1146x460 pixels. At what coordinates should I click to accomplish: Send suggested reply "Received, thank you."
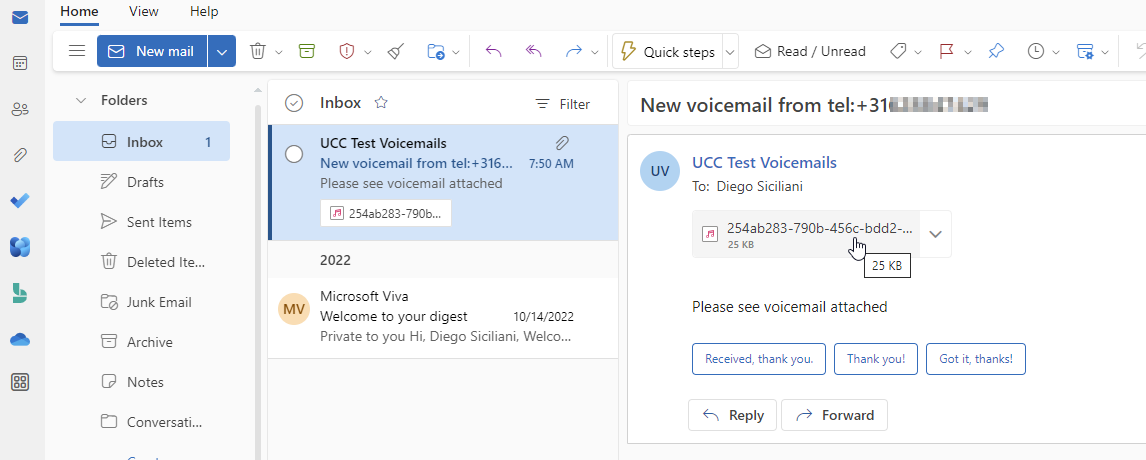(x=759, y=359)
